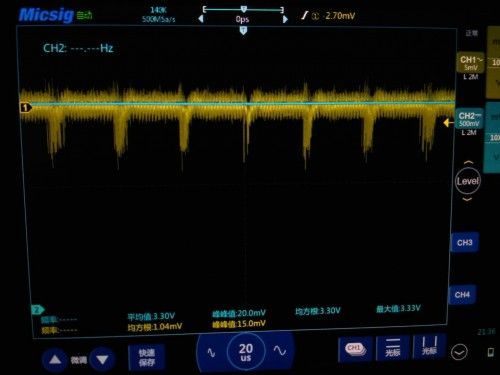Lower trigger level with chevron below Level
The height and width of the screenshot is (375, 500).
click(467, 199)
